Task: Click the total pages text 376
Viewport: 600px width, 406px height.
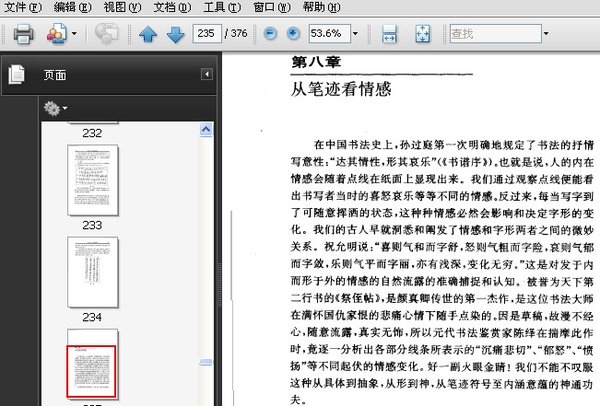Action: 239,34
